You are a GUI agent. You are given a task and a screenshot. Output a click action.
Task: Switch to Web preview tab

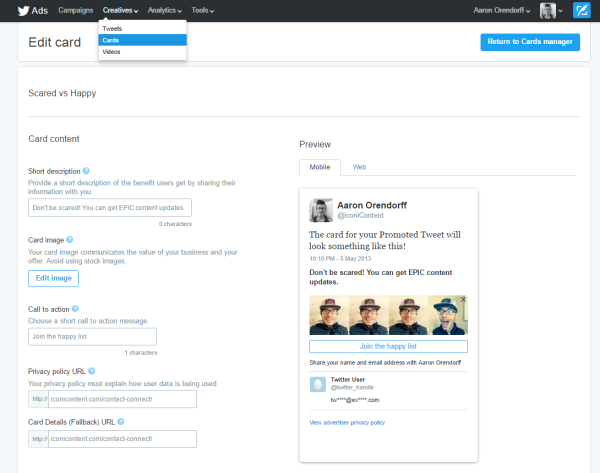[359, 167]
